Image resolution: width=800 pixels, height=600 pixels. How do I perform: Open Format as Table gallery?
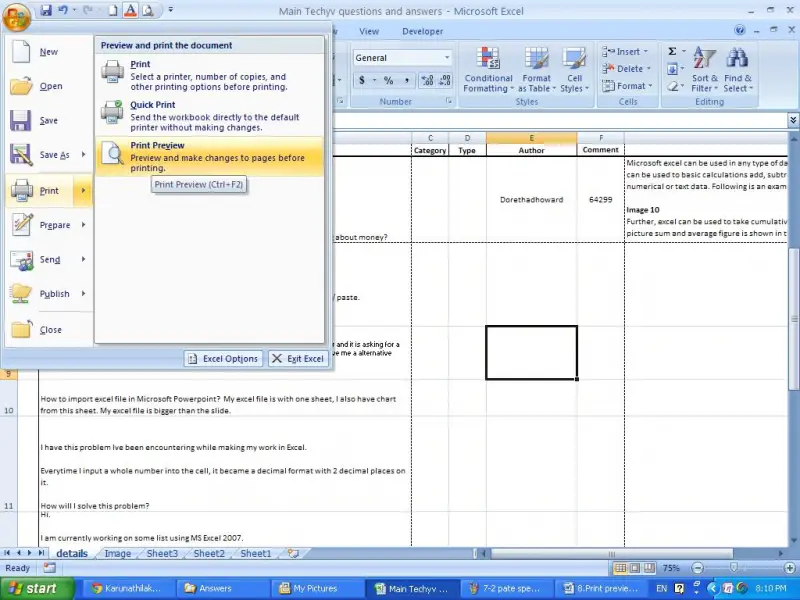[537, 70]
